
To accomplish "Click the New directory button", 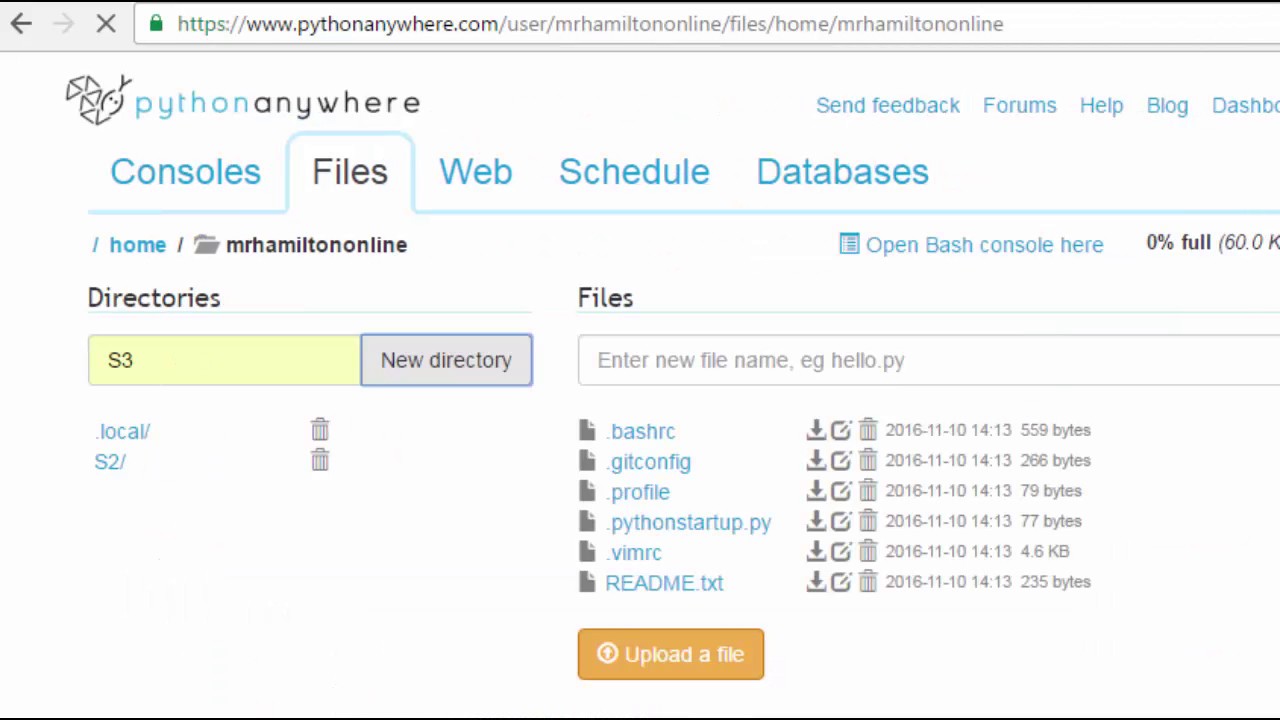I will tap(446, 360).
